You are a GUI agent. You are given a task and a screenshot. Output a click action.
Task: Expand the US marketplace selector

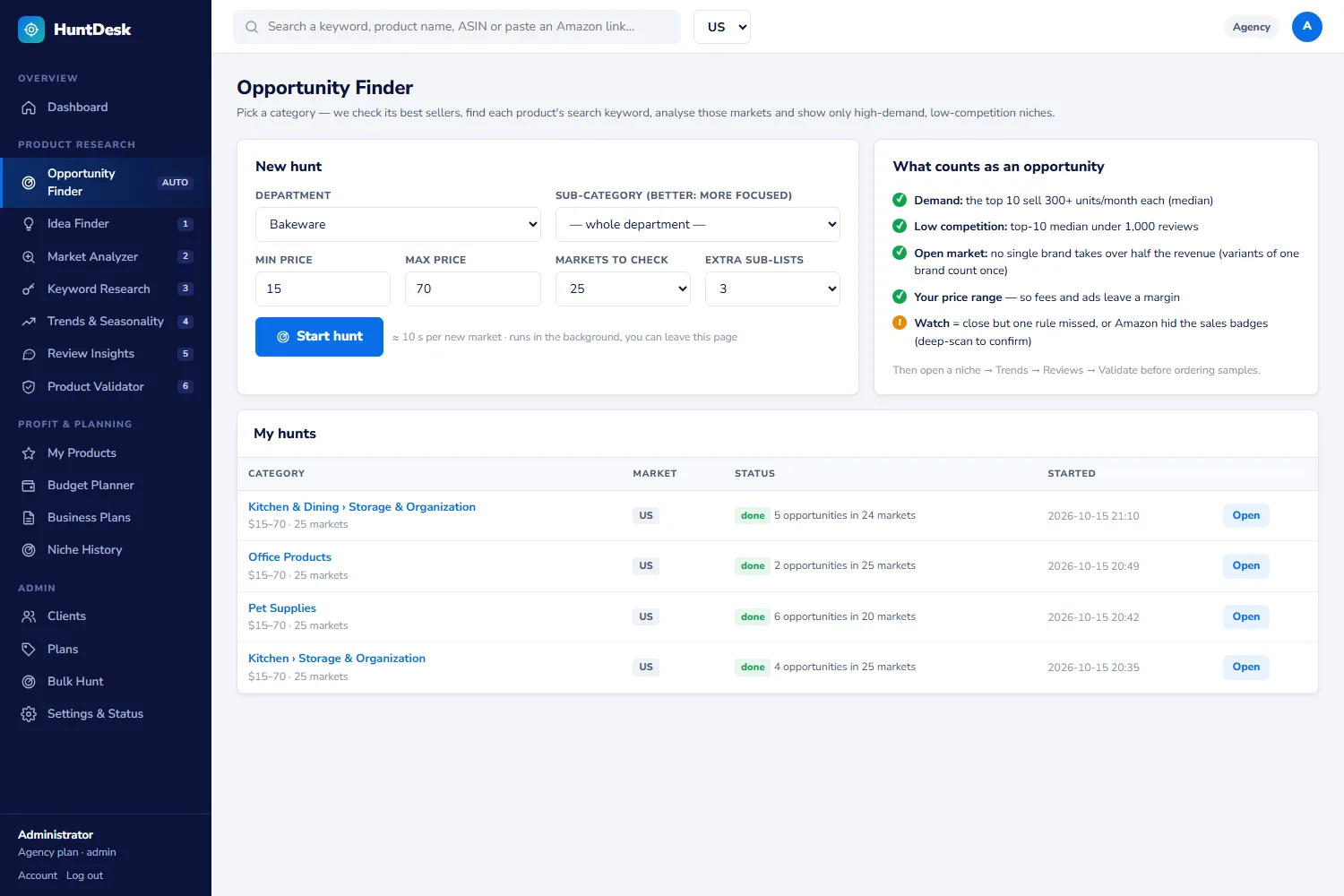[x=722, y=27]
